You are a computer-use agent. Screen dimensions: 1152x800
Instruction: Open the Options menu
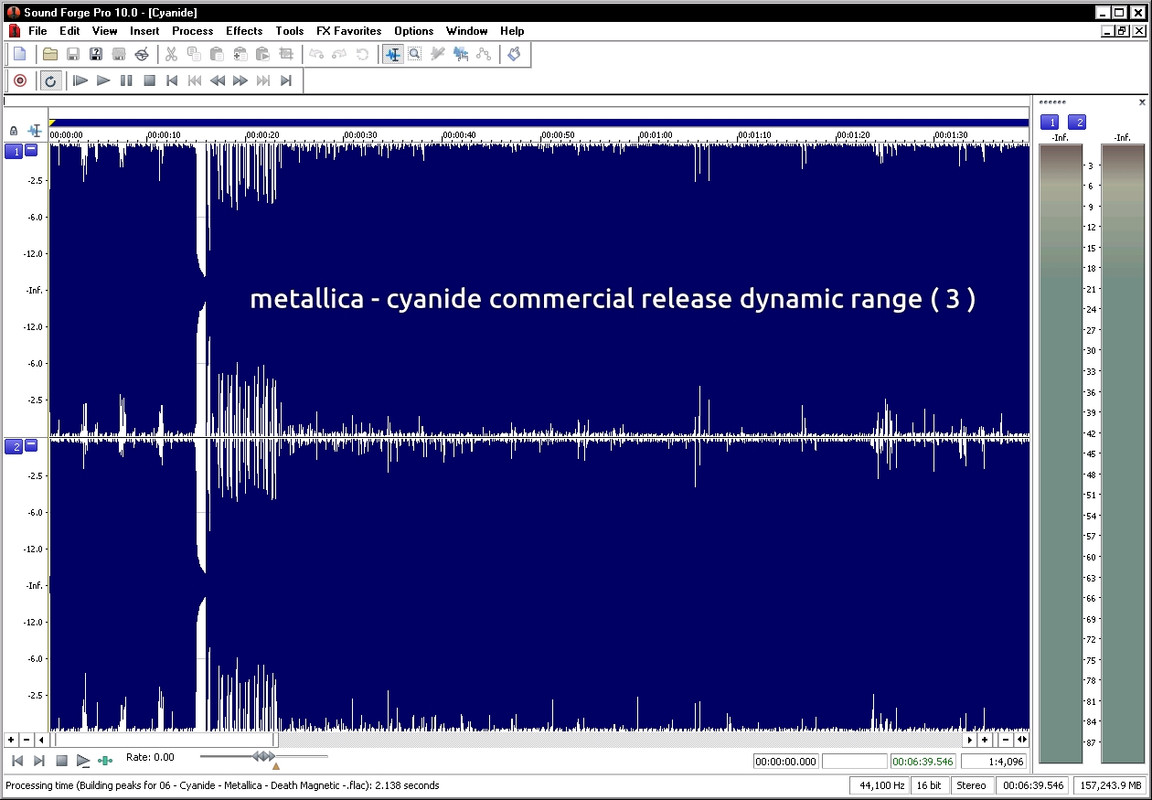coord(414,31)
